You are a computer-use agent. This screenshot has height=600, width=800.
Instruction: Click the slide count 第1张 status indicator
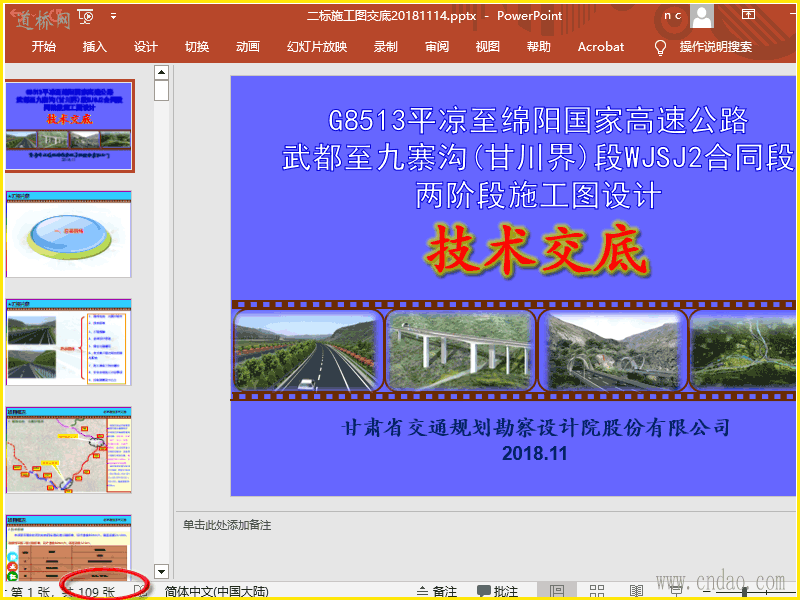click(64, 592)
